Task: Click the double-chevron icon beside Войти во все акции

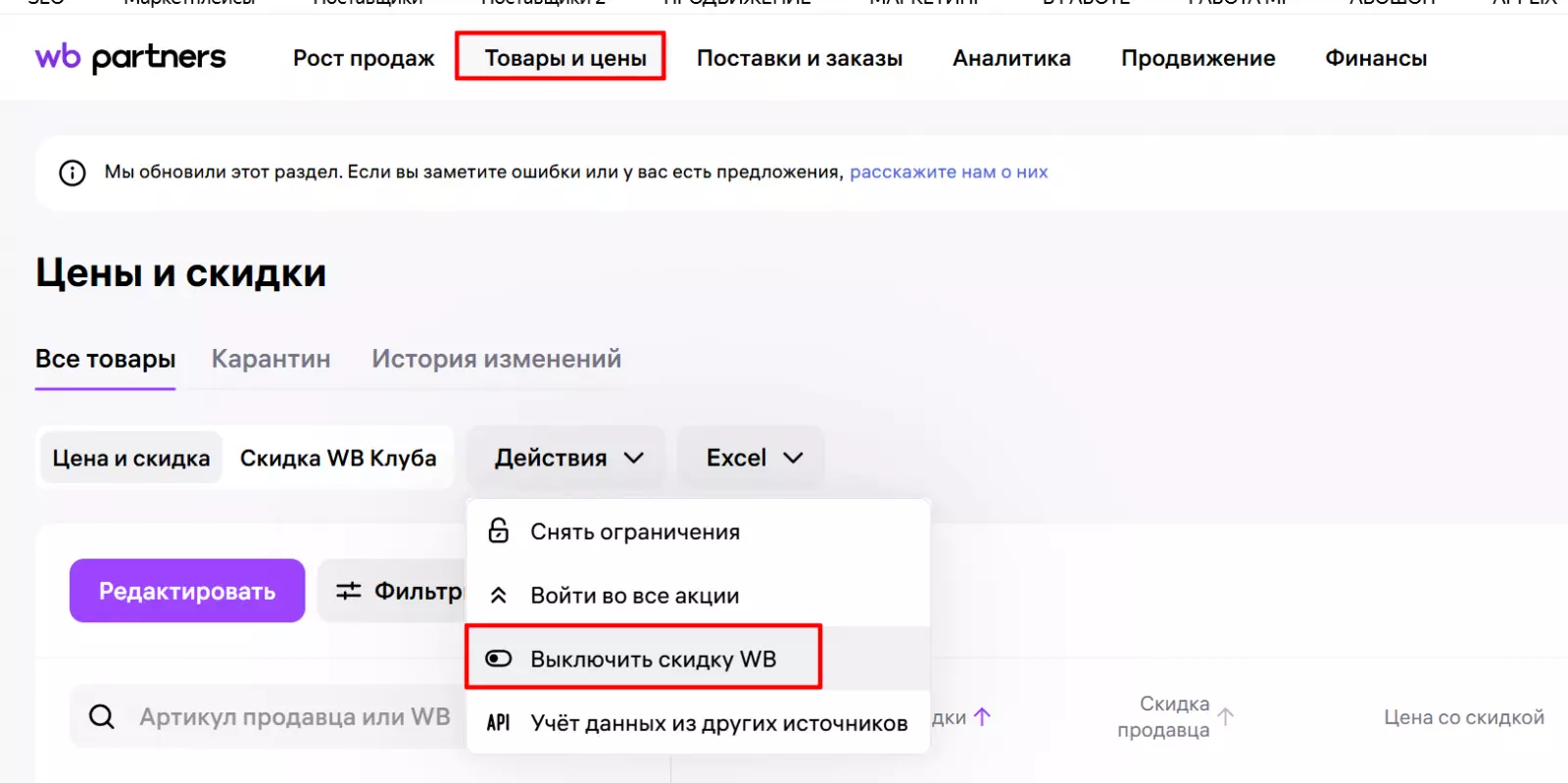Action: (499, 595)
